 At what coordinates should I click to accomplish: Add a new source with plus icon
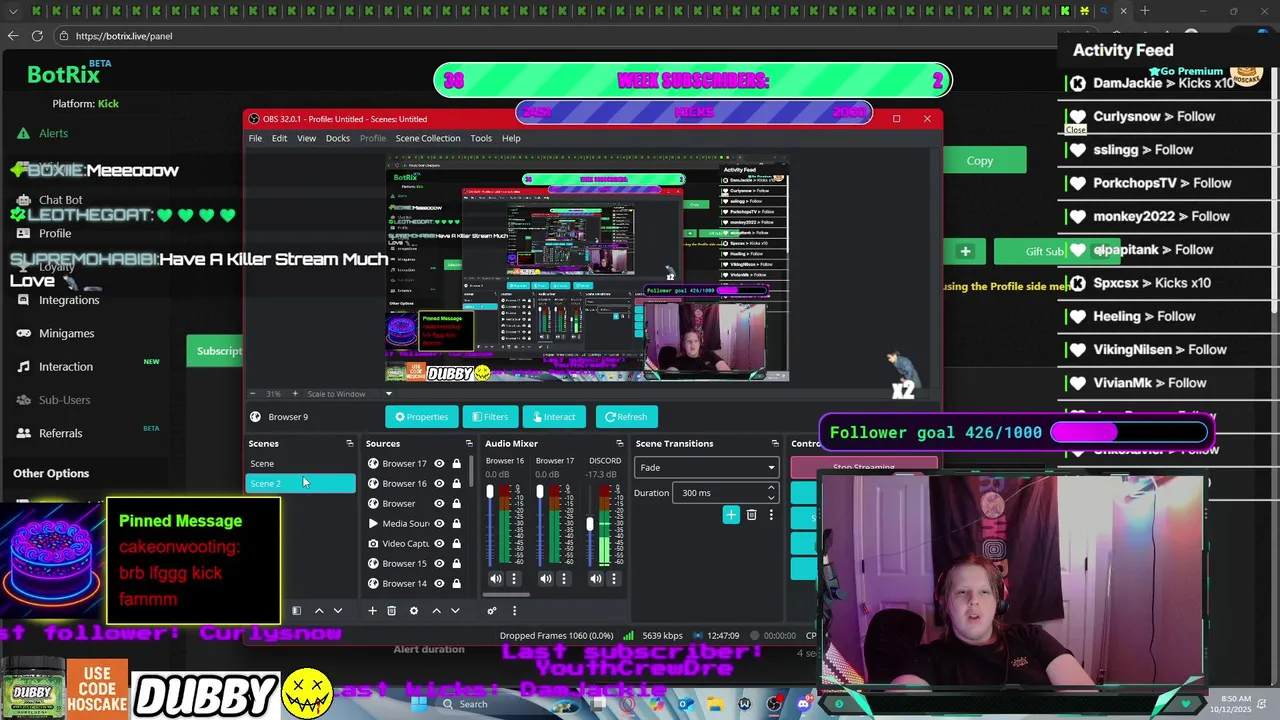coord(372,611)
